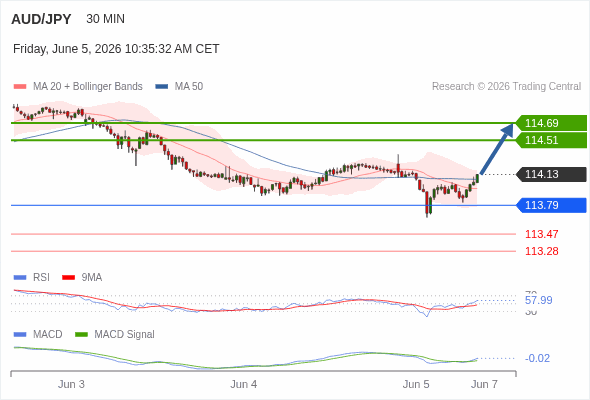Image resolution: width=590 pixels, height=400 pixels.
Task: Click the MA 50 blue legend swatch
Action: [x=162, y=87]
